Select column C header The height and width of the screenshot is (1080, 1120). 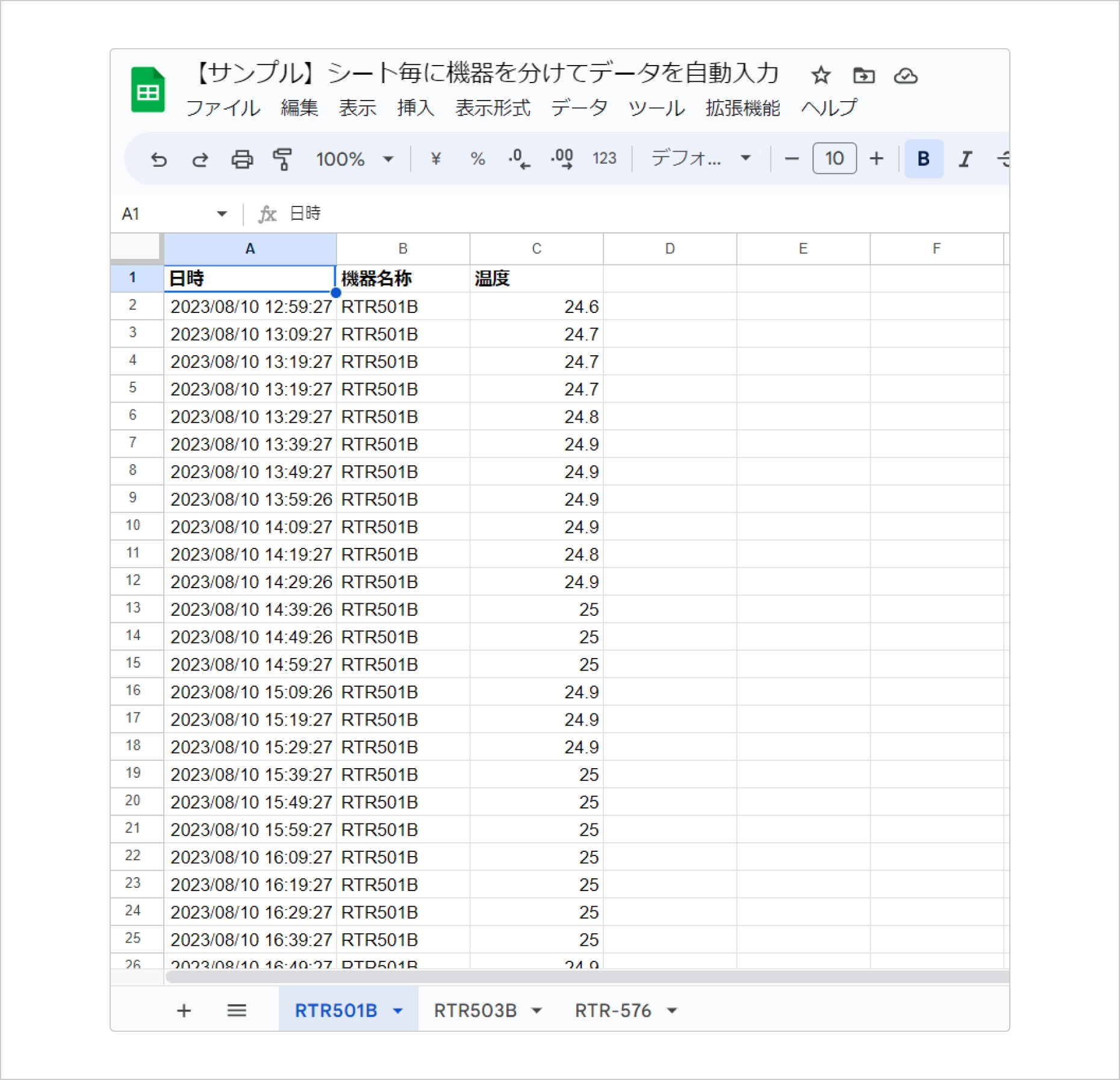point(537,249)
